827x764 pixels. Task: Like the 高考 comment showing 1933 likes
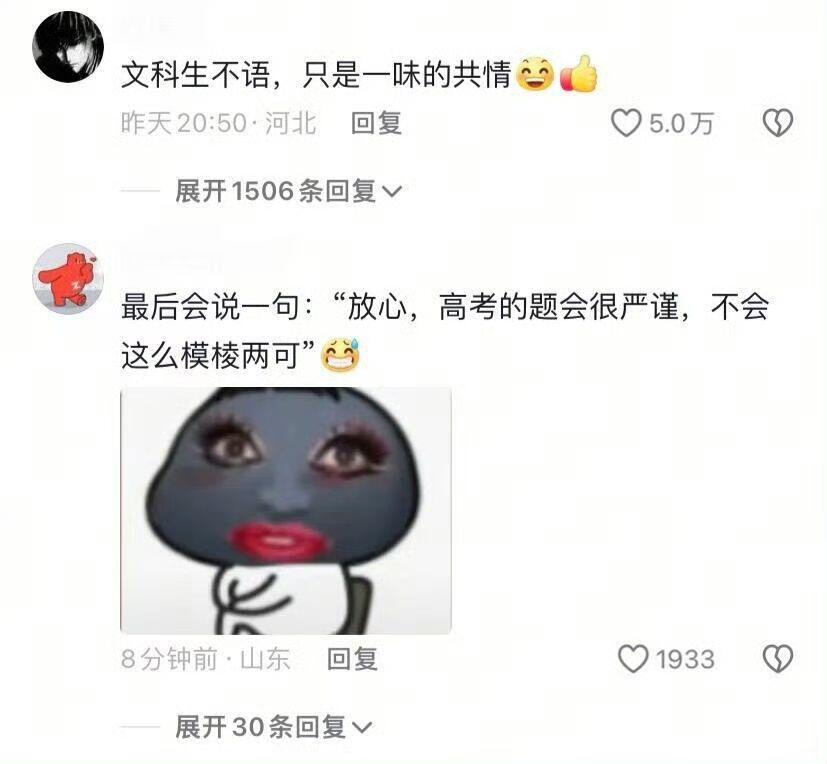point(633,659)
